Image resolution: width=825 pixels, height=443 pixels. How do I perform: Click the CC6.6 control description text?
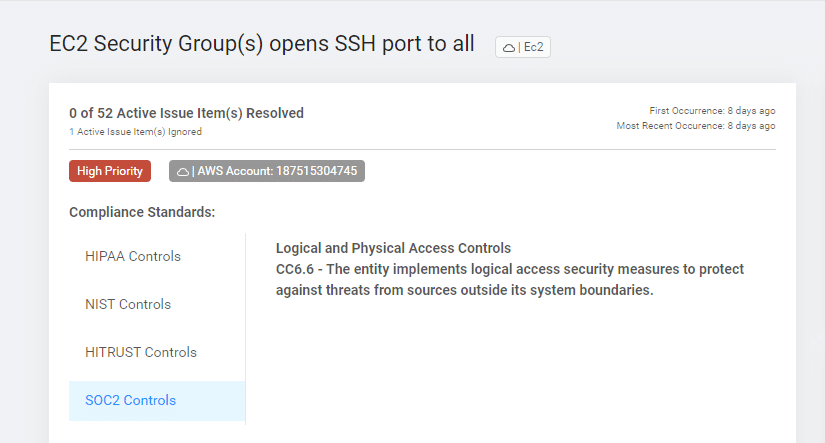pos(510,269)
